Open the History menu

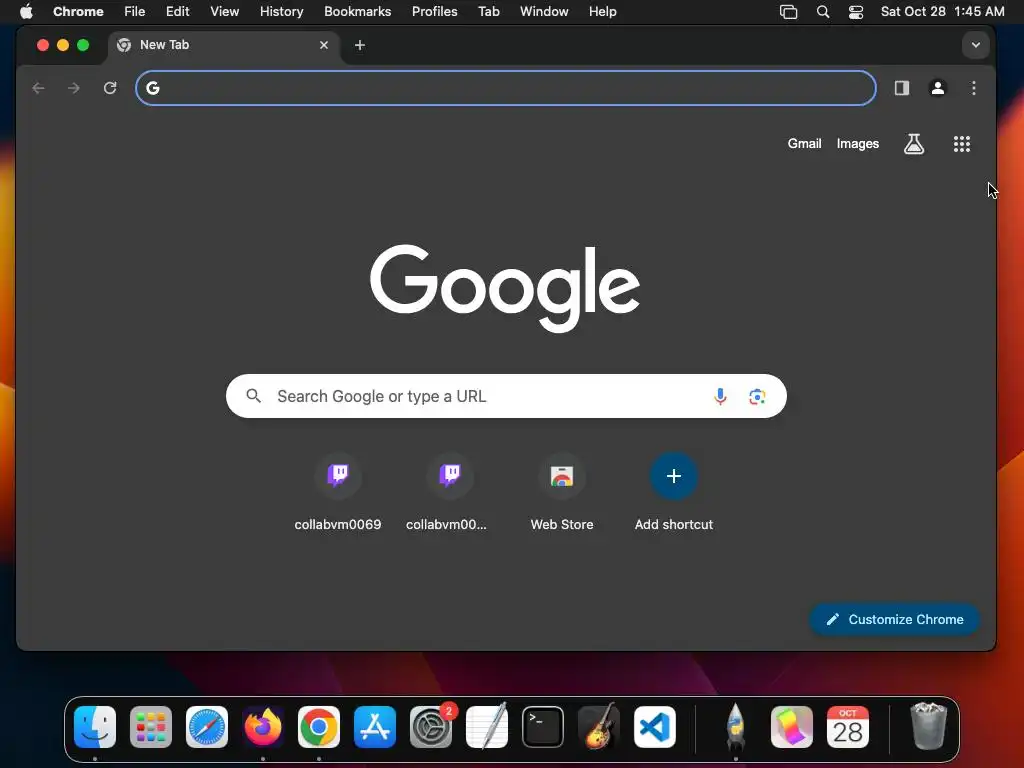pos(281,12)
